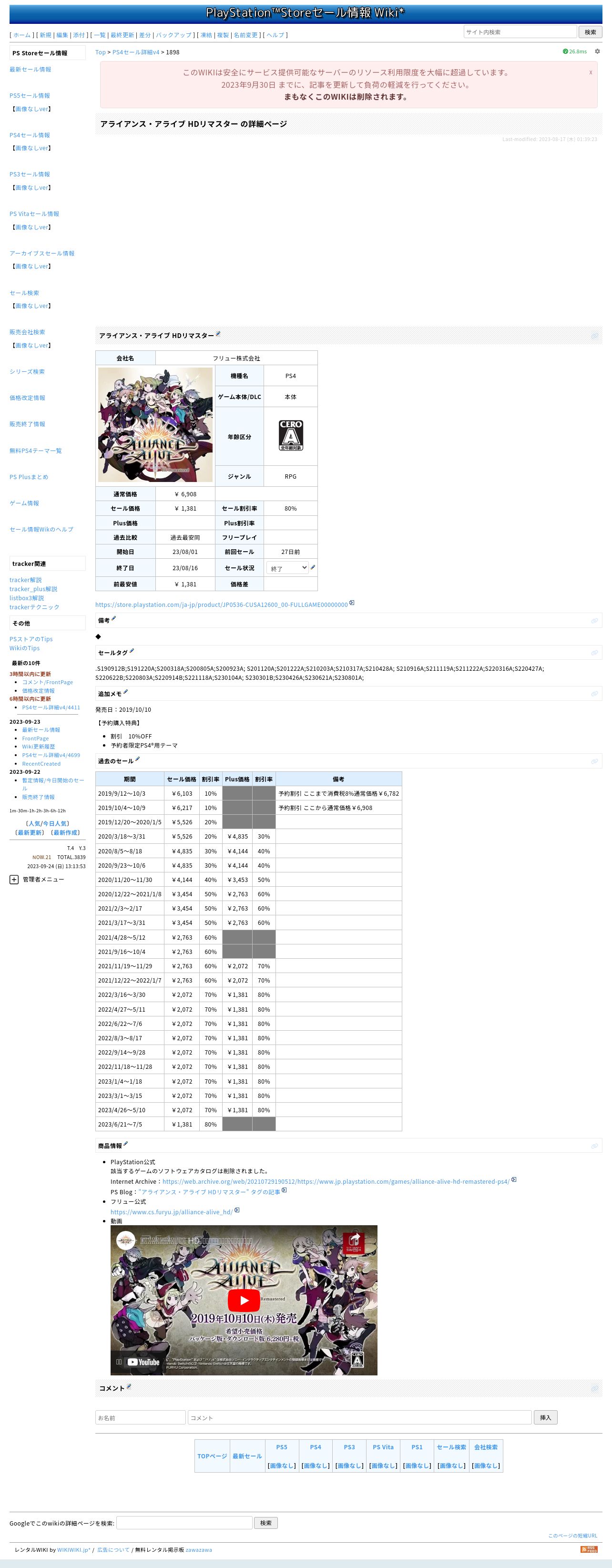Open the PS4セール詳細v4 breadcrumb link
The image size is (612, 1568).
point(136,52)
